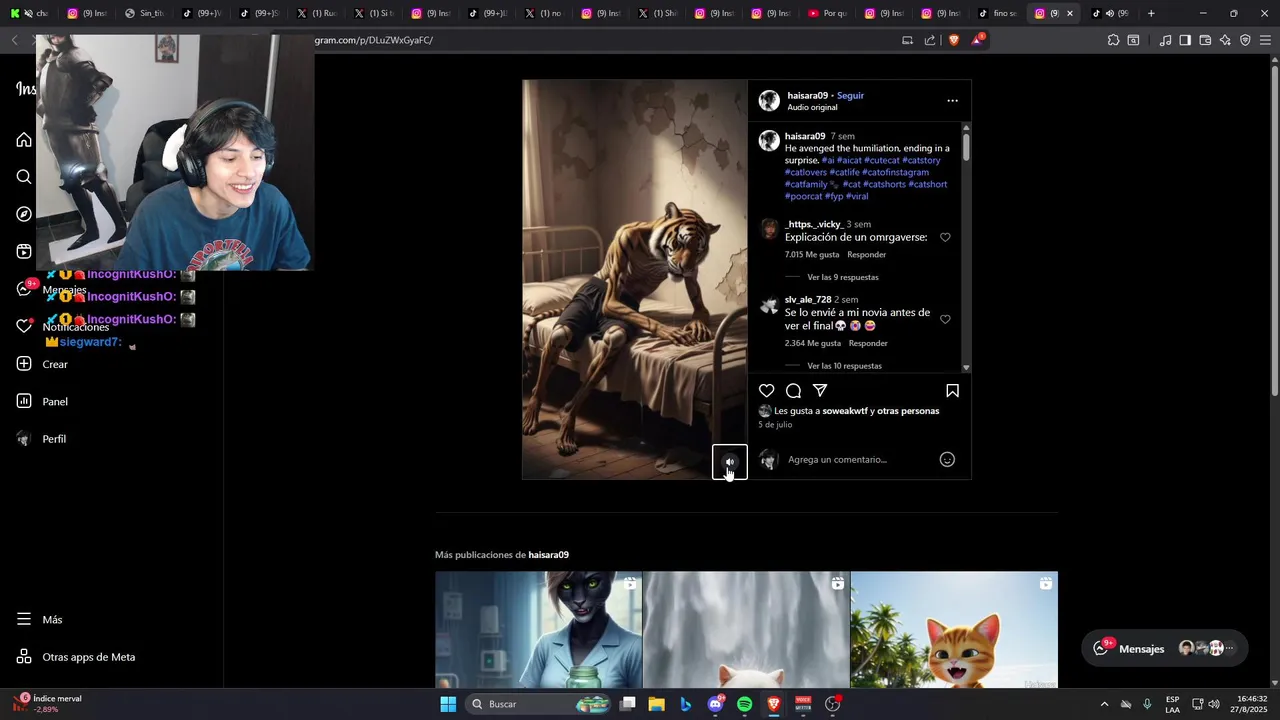This screenshot has width=1280, height=720.
Task: Follow haisara09 via the Seguir link
Action: [x=850, y=96]
